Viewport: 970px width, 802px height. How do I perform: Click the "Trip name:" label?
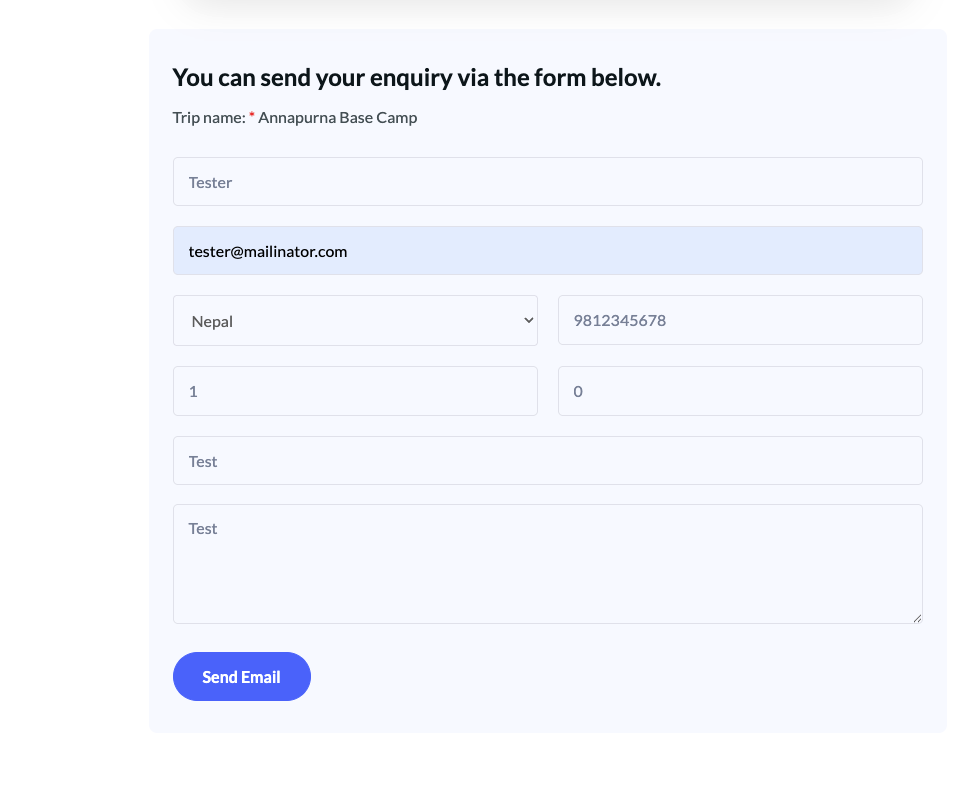[208, 118]
